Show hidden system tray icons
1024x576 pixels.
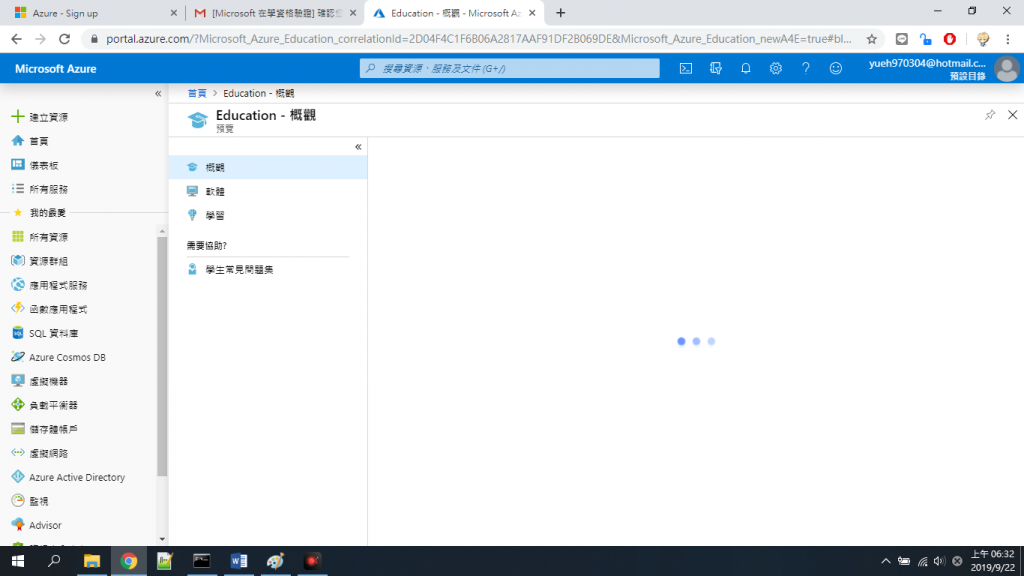886,561
